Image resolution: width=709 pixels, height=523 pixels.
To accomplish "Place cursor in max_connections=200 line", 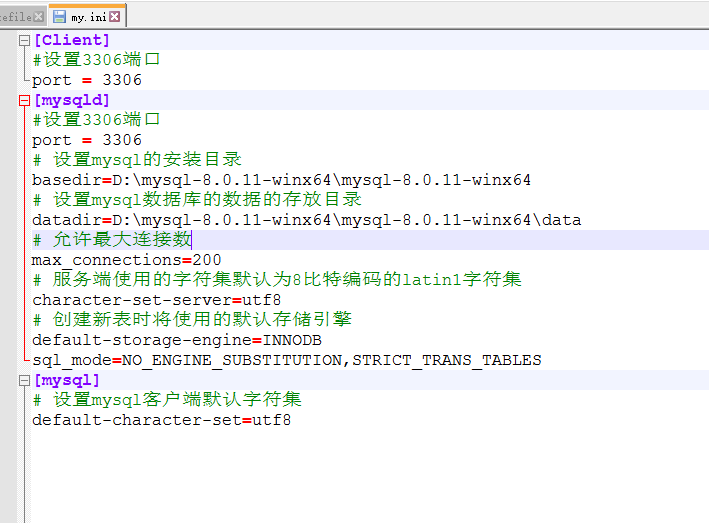I will (127, 260).
